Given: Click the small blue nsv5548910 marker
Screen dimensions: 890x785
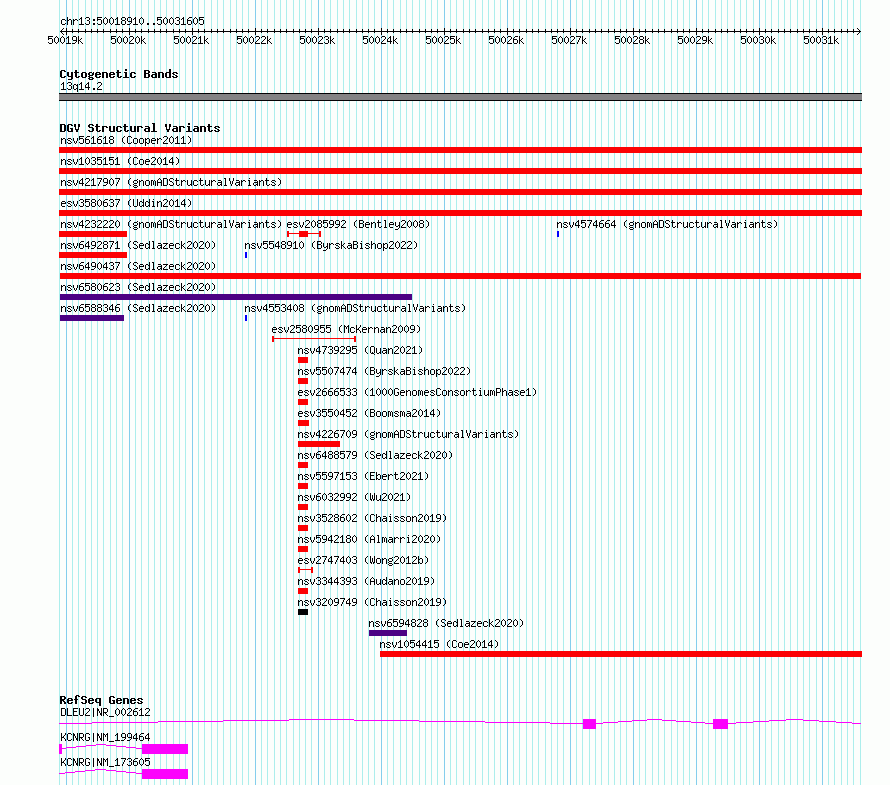Looking at the screenshot, I should coord(246,255).
